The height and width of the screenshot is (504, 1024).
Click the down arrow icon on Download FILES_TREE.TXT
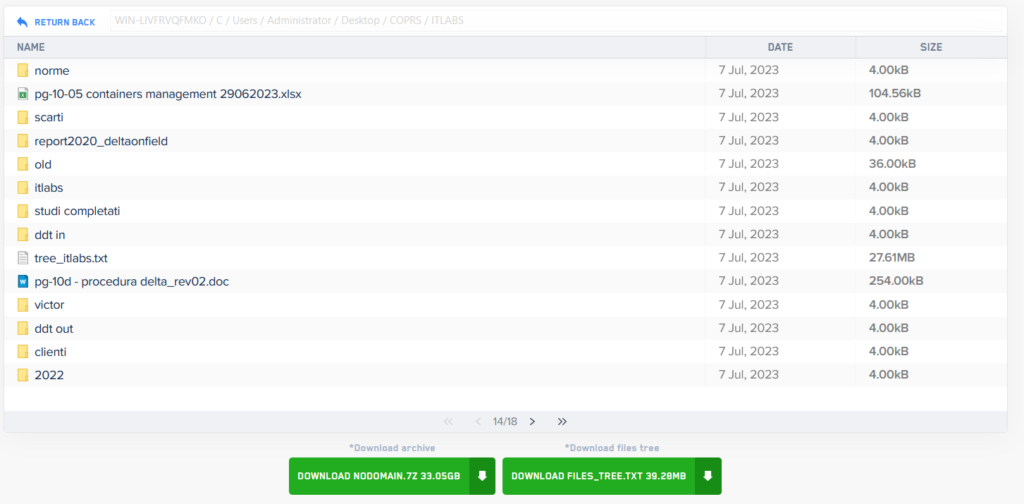tap(708, 476)
